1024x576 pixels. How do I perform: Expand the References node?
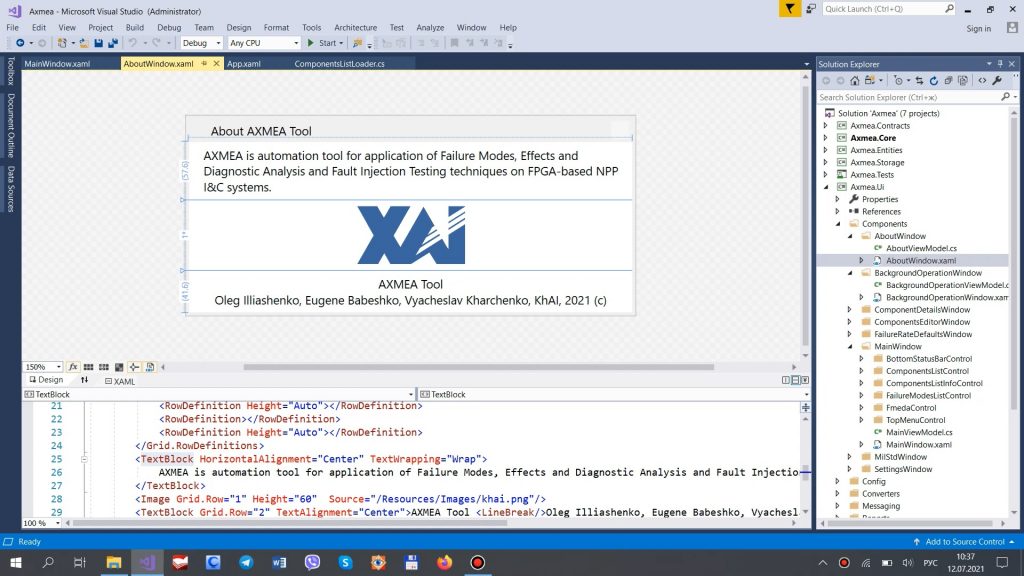point(838,212)
